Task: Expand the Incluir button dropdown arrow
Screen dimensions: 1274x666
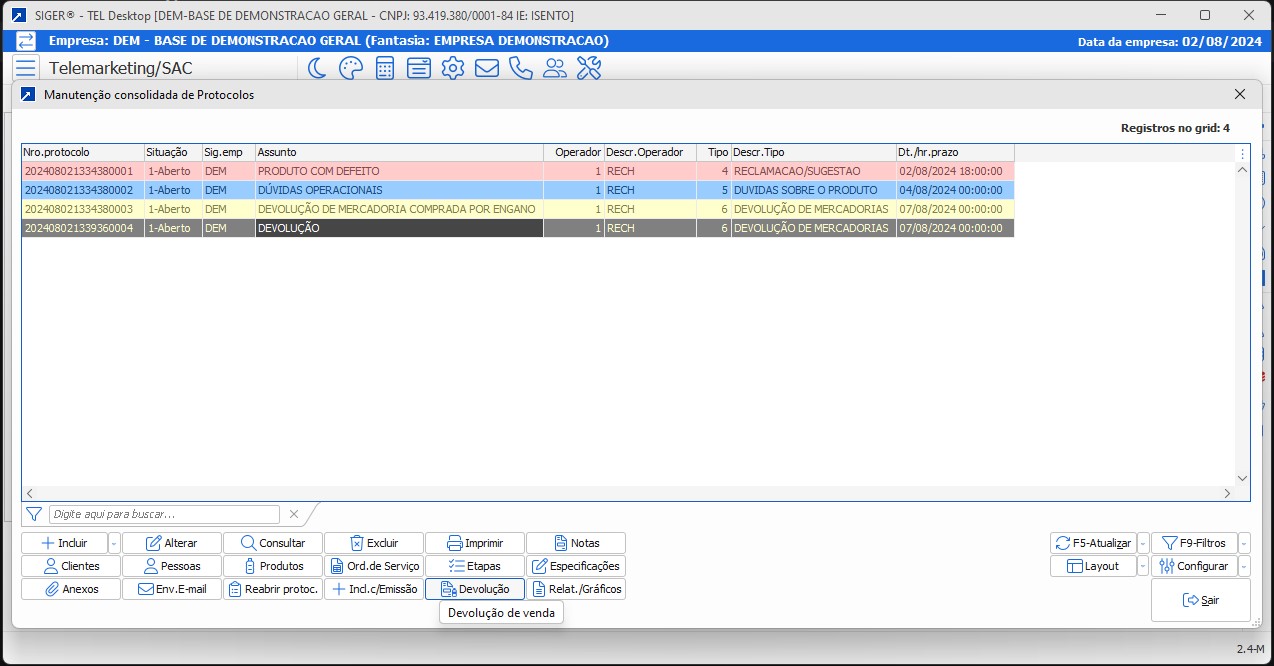Action: pyautogui.click(x=114, y=544)
